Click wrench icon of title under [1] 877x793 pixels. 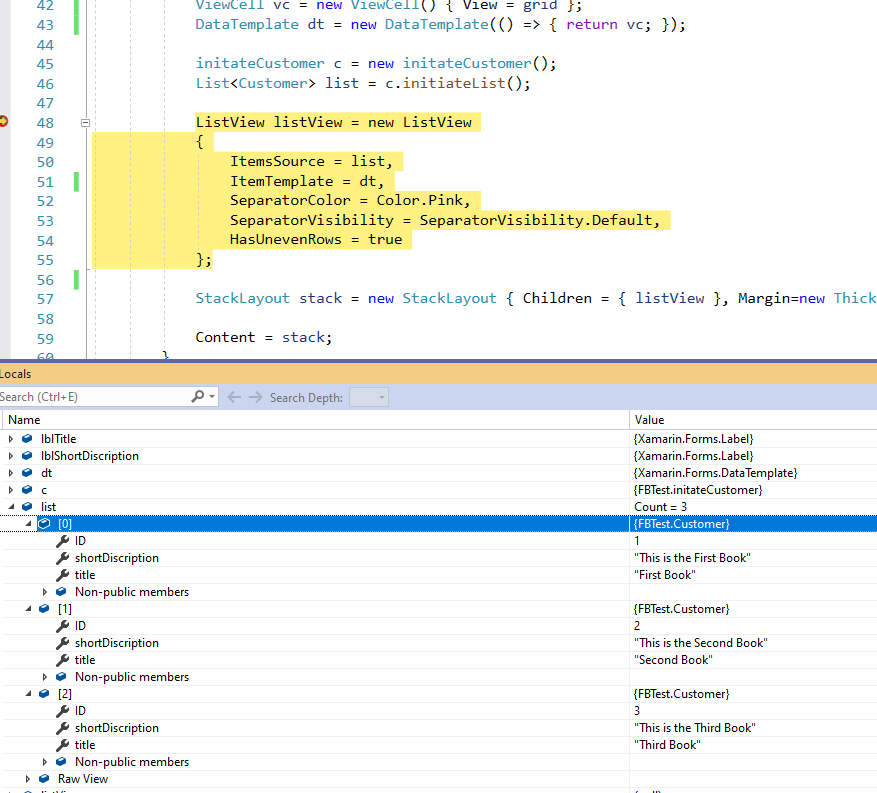pos(62,660)
